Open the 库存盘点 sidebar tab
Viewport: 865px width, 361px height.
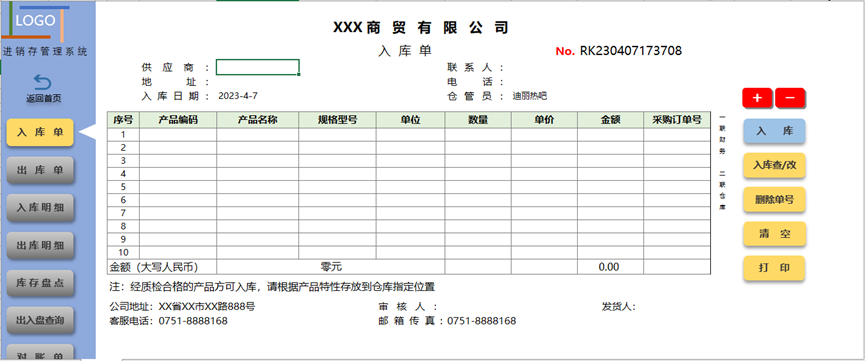[40, 283]
